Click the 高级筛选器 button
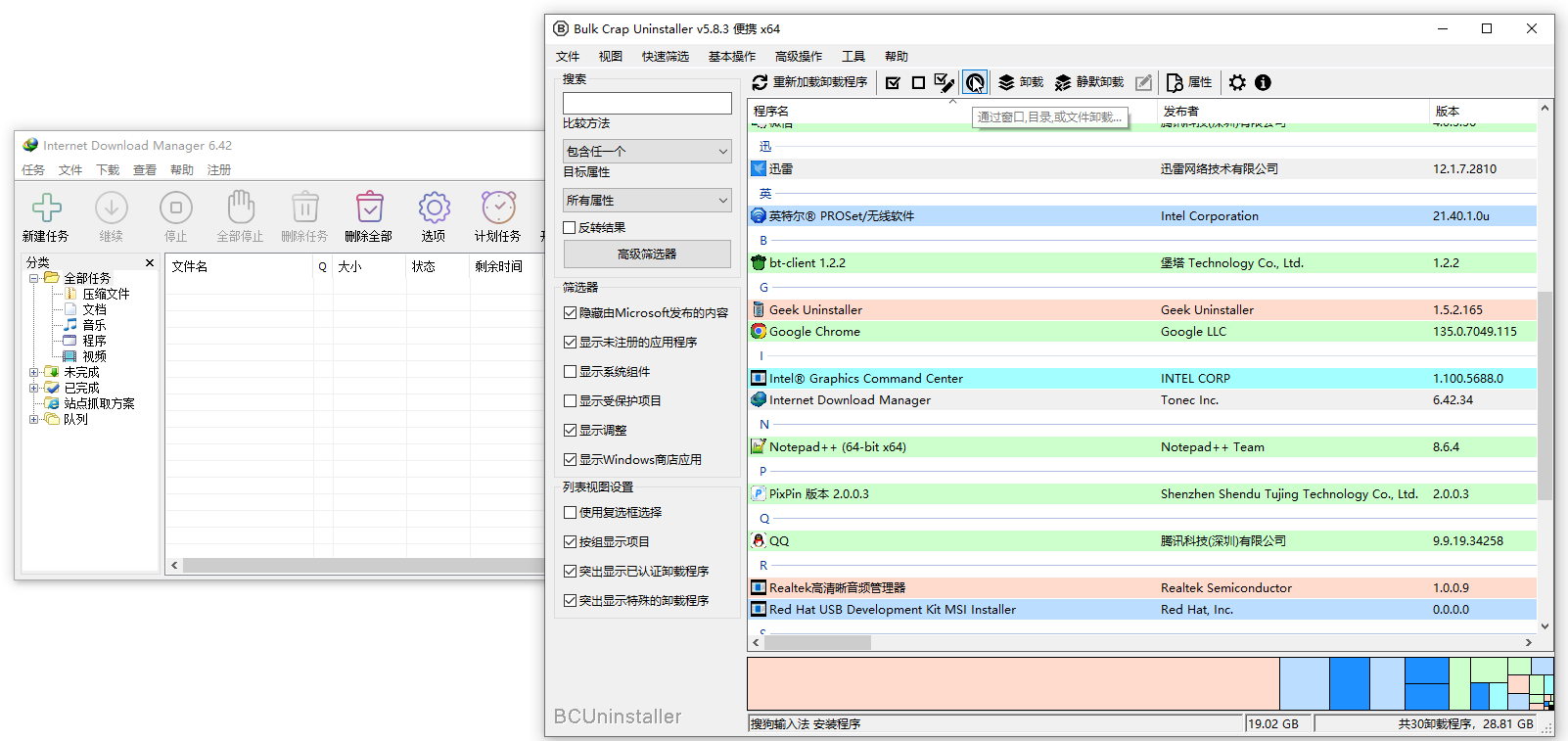Image resolution: width=1568 pixels, height=741 pixels. 647,254
